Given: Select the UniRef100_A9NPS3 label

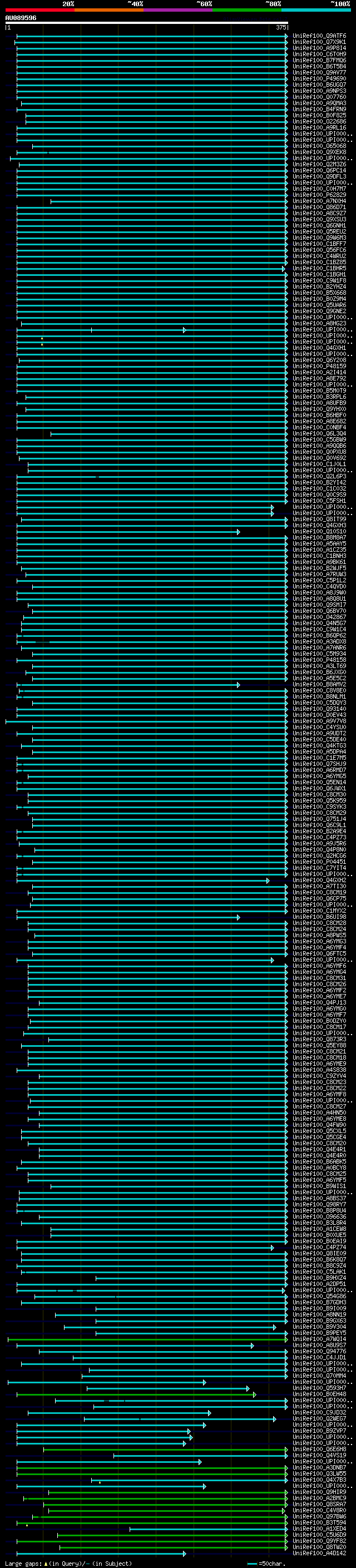Looking at the screenshot, I should tap(319, 91).
